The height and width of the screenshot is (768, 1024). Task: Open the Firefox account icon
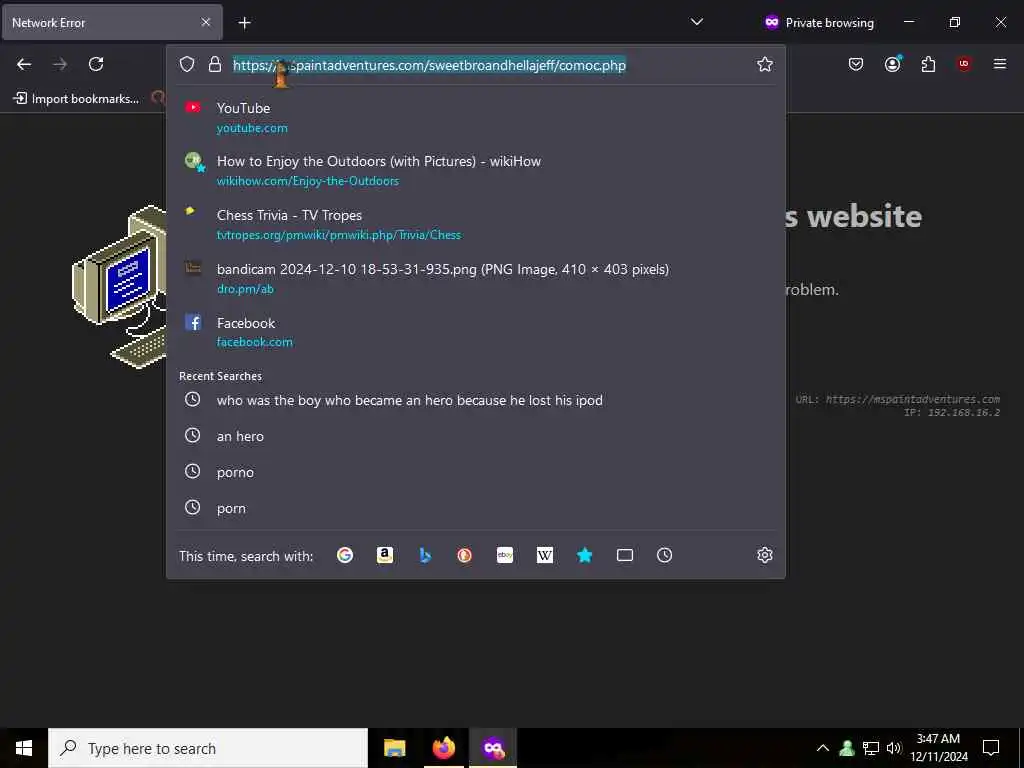[x=892, y=64]
